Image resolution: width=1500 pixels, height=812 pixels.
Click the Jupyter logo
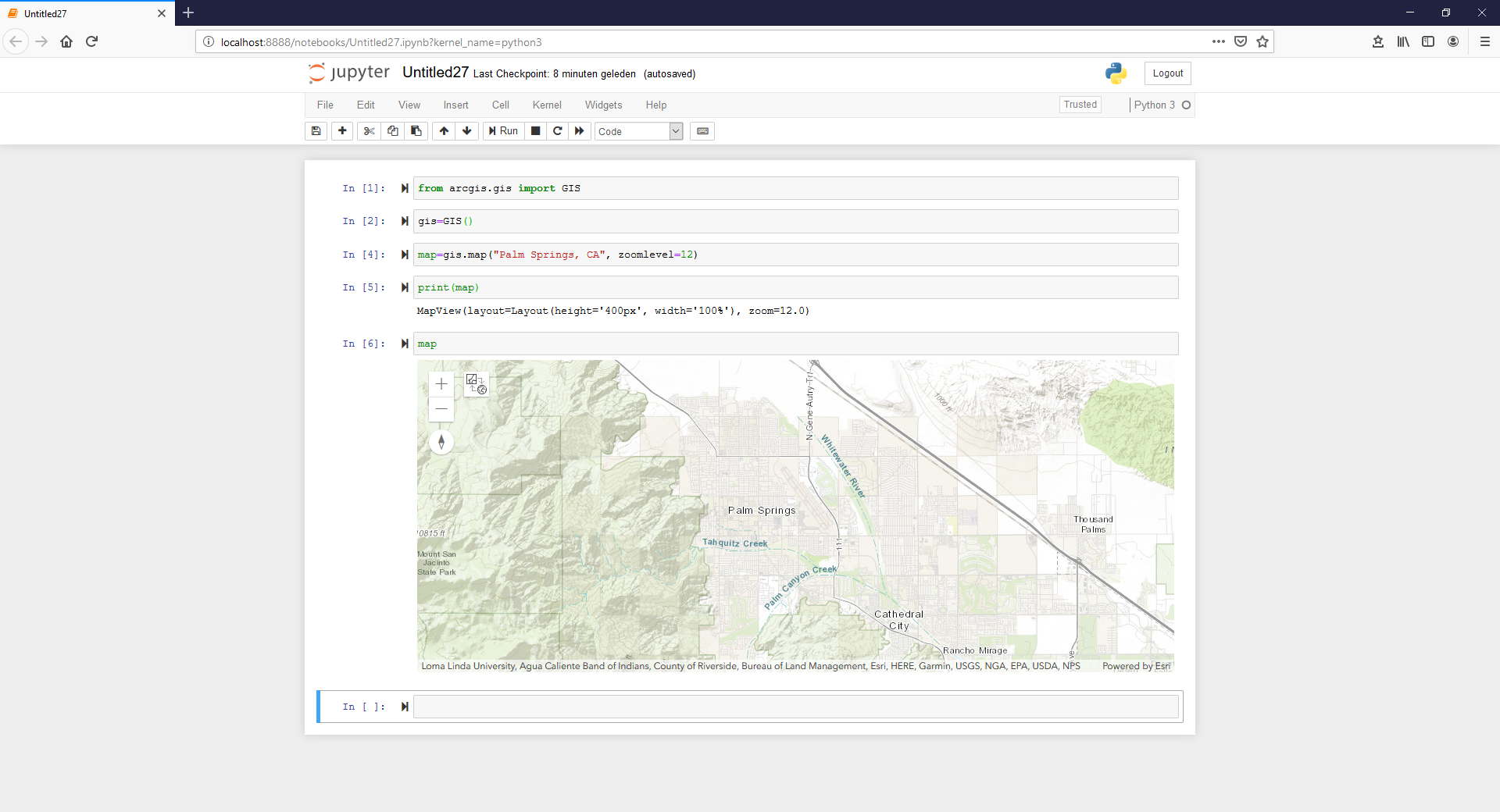(348, 73)
